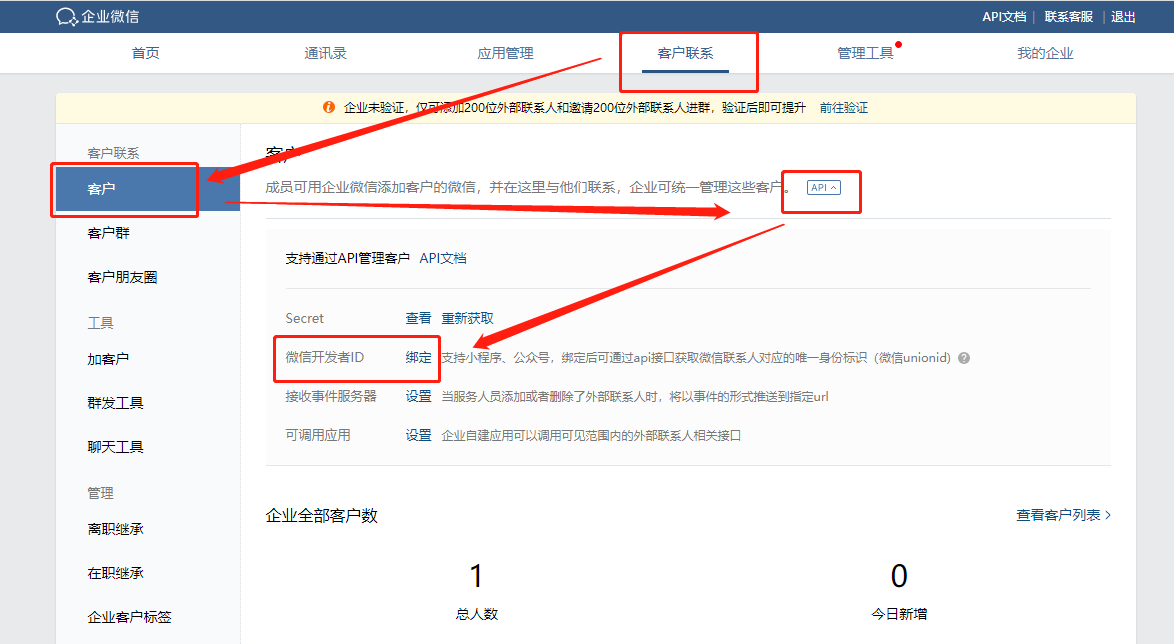Select 客户 in the sidebar

[x=147, y=189]
